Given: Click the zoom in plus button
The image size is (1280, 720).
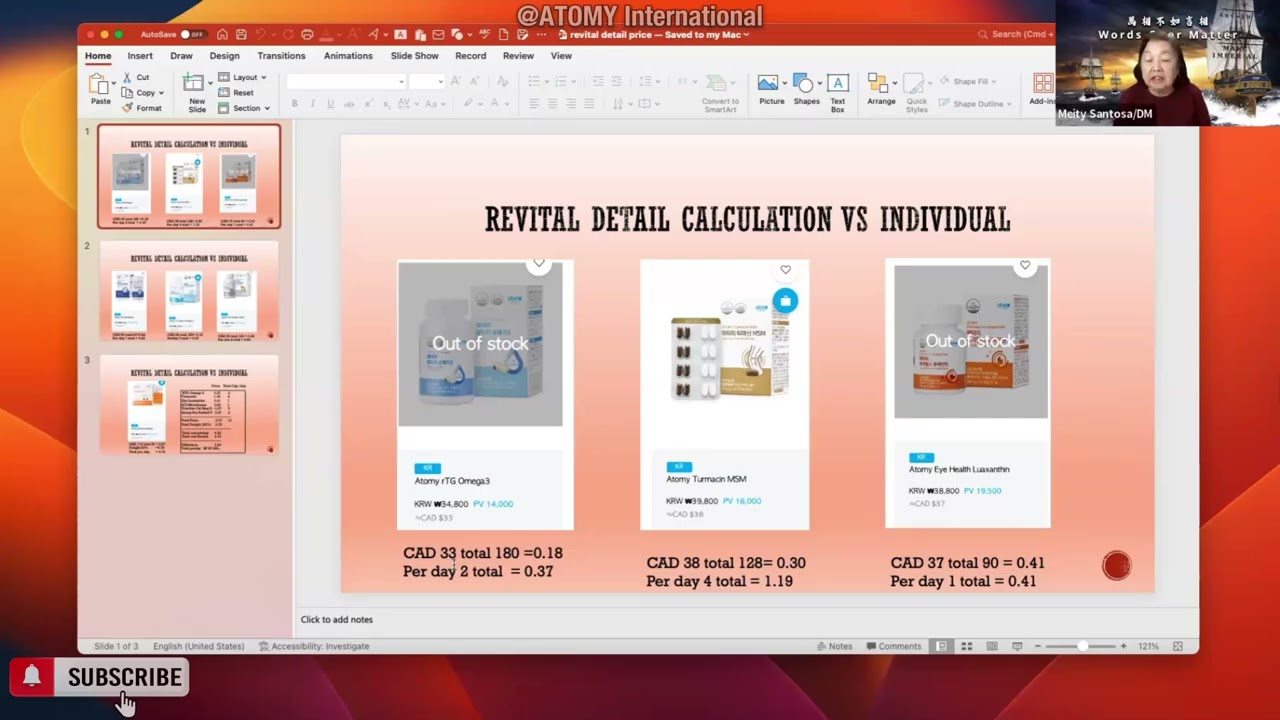Looking at the screenshot, I should pyautogui.click(x=1123, y=646).
